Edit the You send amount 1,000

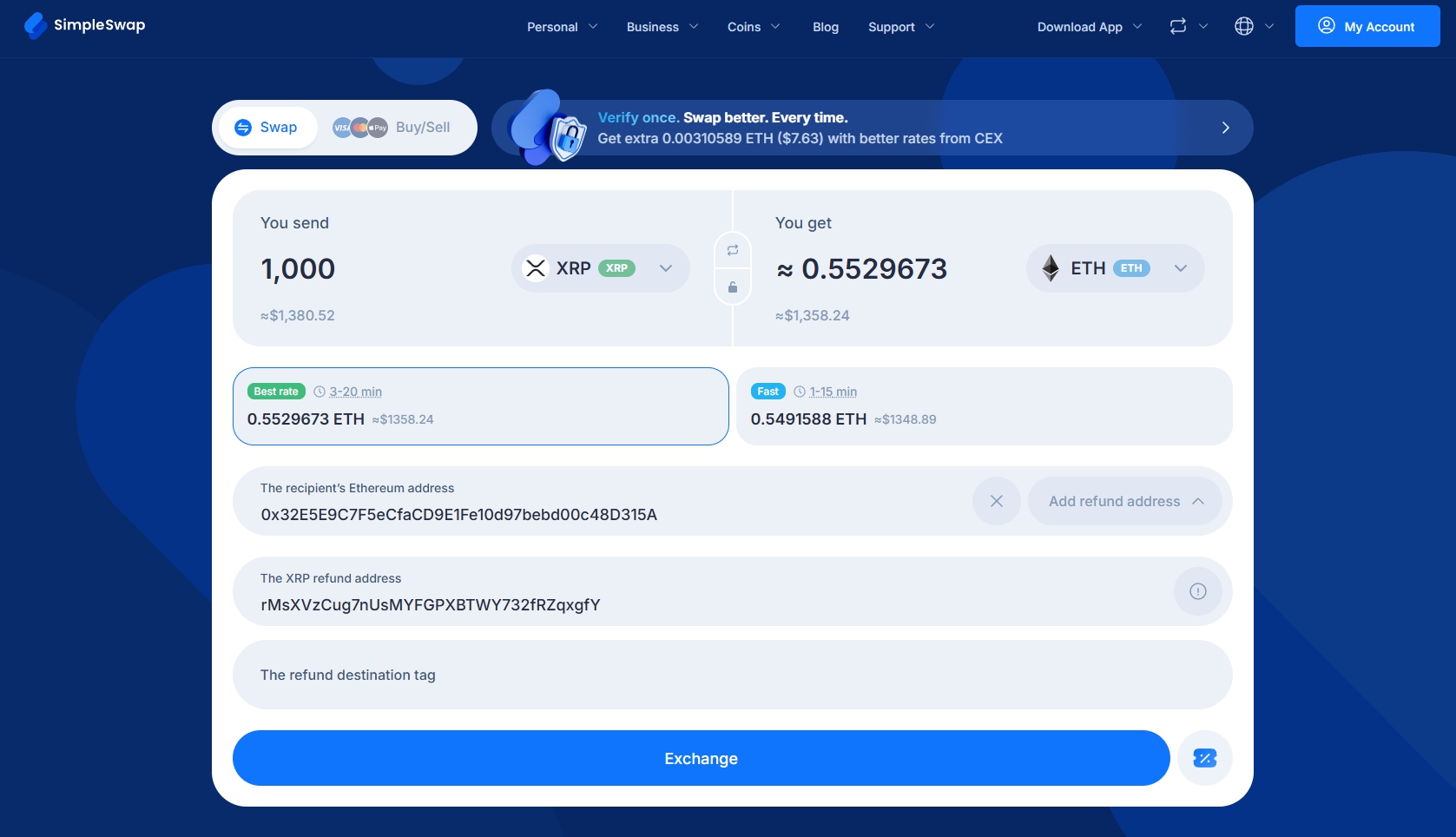click(298, 269)
